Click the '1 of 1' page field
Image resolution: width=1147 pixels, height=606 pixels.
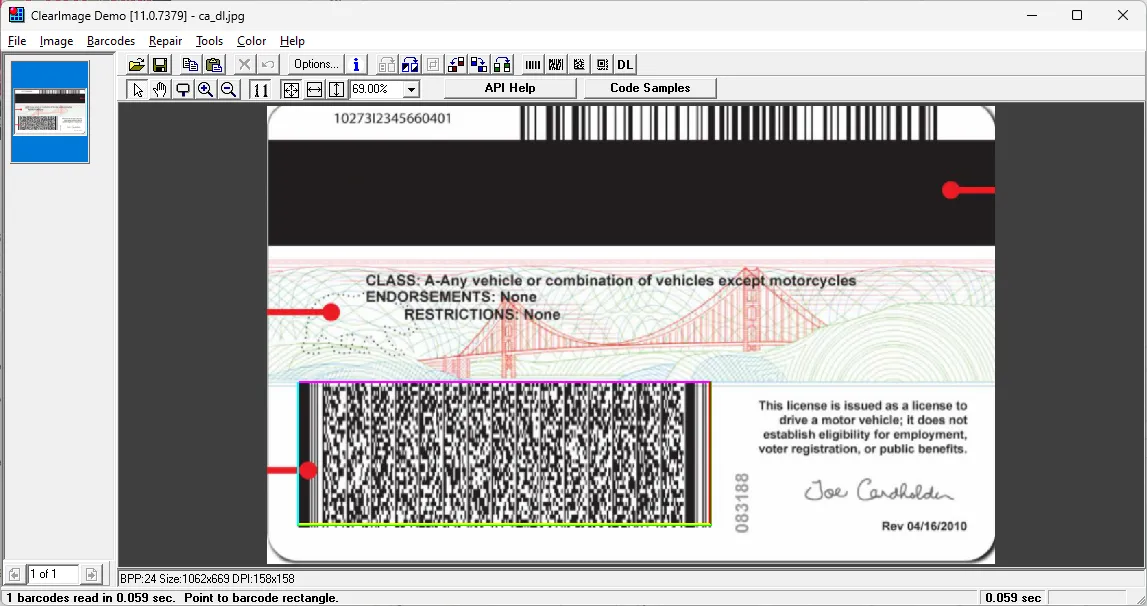(x=53, y=575)
